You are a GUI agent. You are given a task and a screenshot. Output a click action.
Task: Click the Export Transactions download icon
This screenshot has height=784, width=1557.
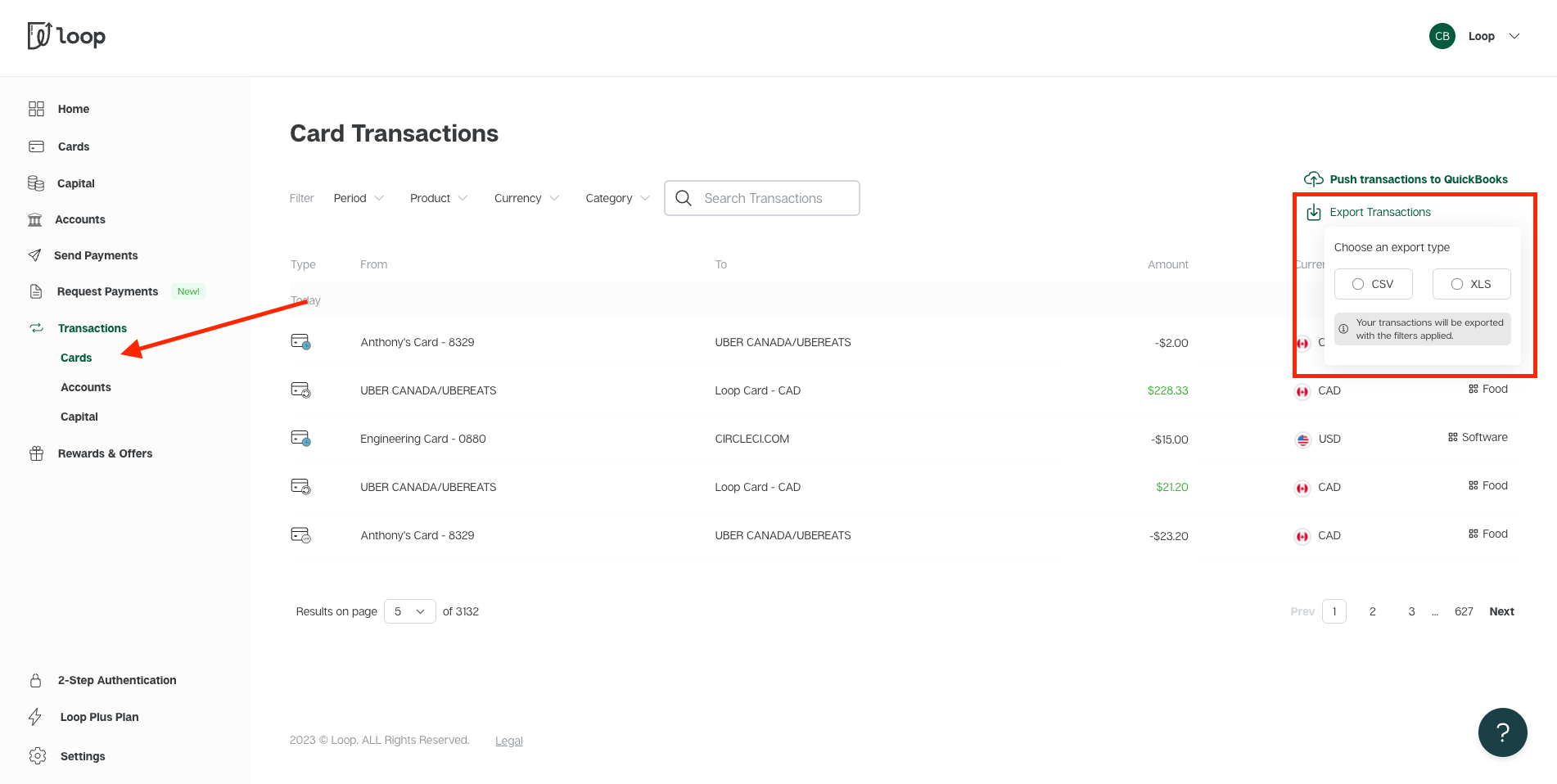tap(1314, 211)
